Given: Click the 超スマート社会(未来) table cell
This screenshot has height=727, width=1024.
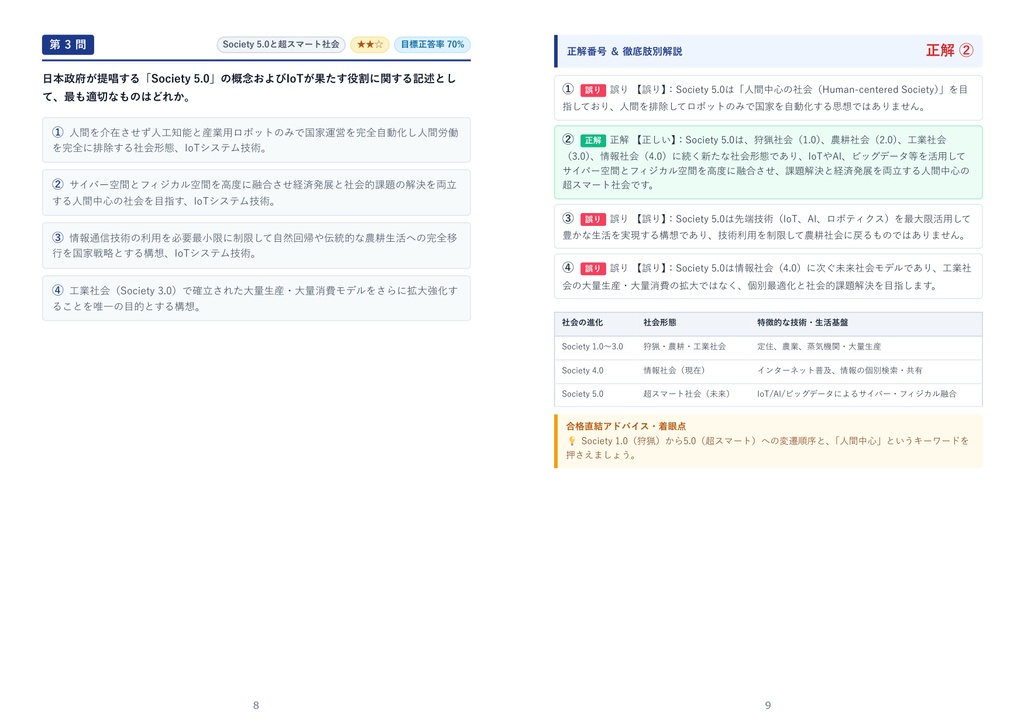Looking at the screenshot, I should (686, 394).
